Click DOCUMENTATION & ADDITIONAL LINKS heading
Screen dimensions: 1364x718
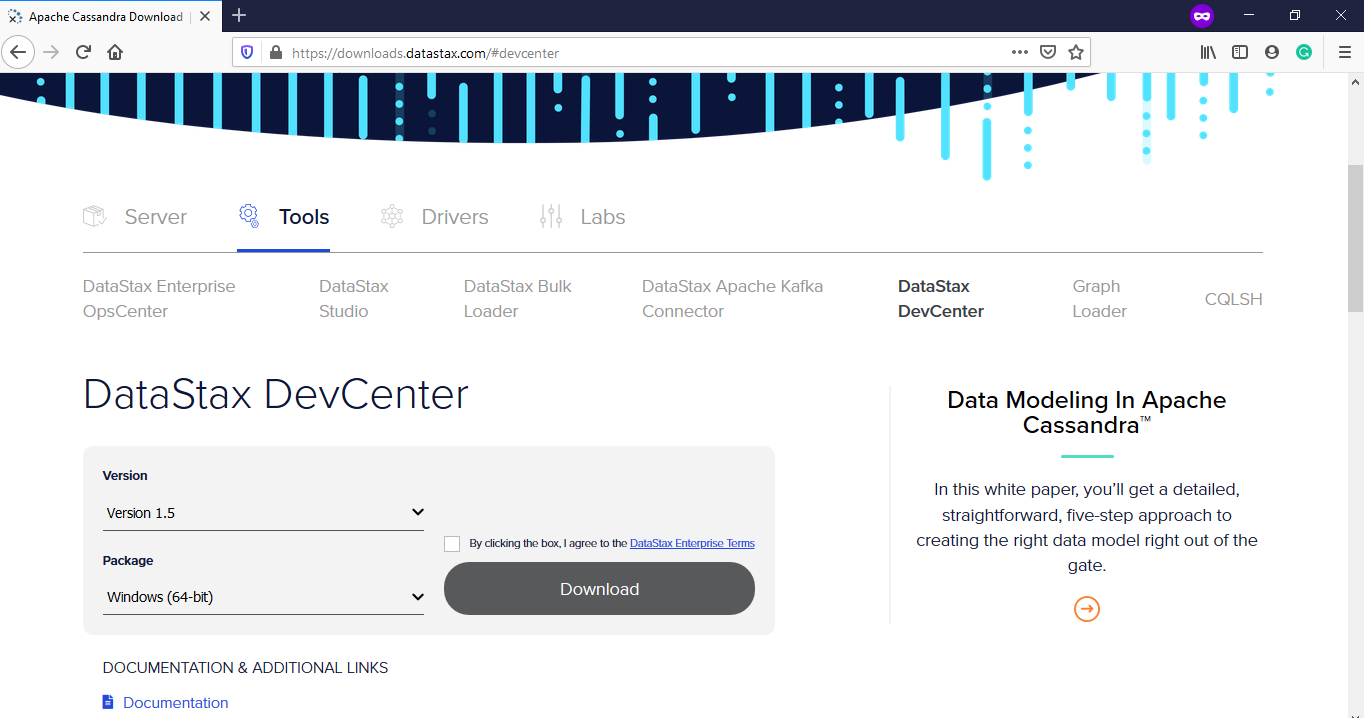[245, 668]
